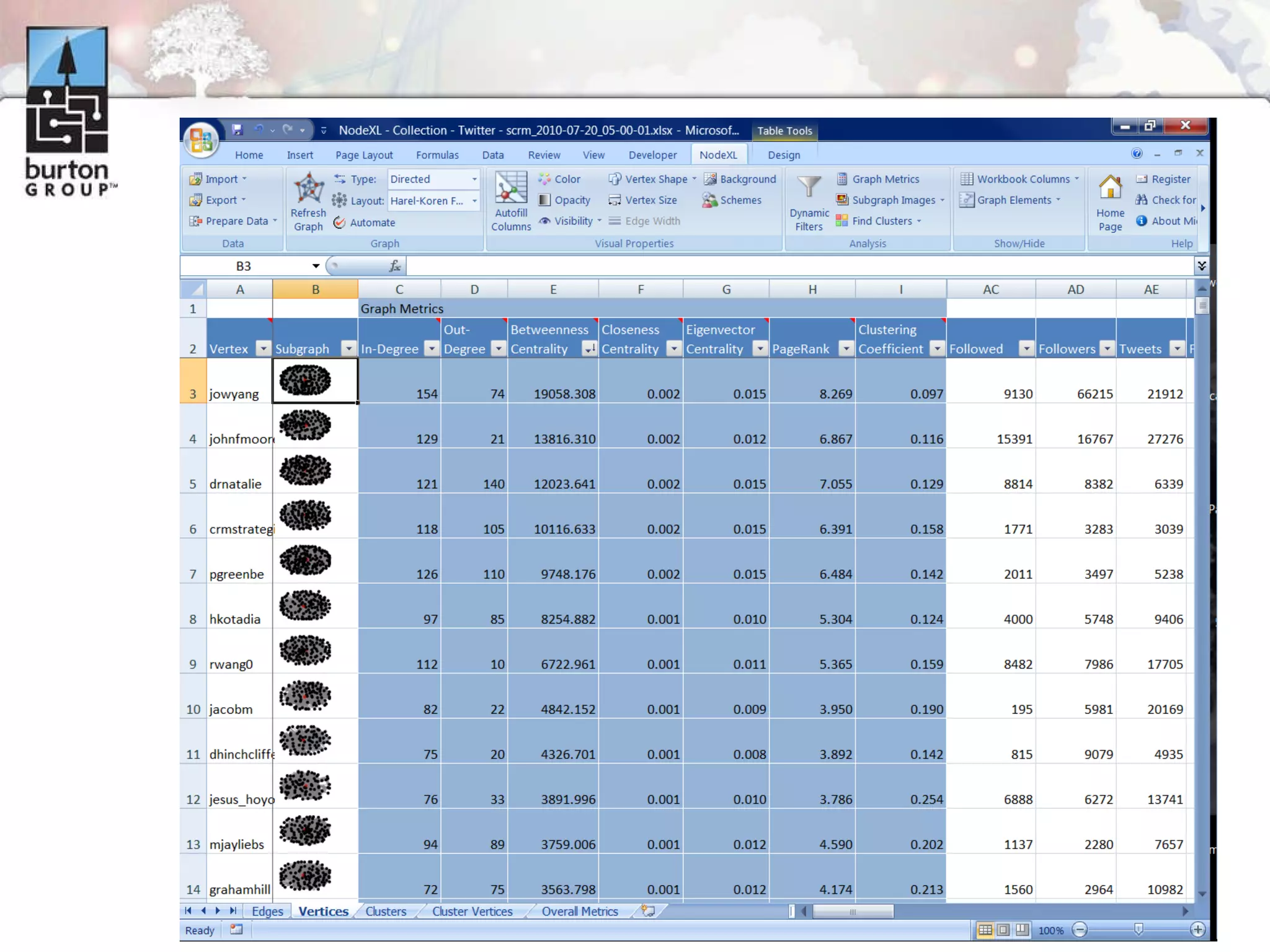The image size is (1270, 952).
Task: Open the Clusters worksheet tab
Action: point(386,911)
